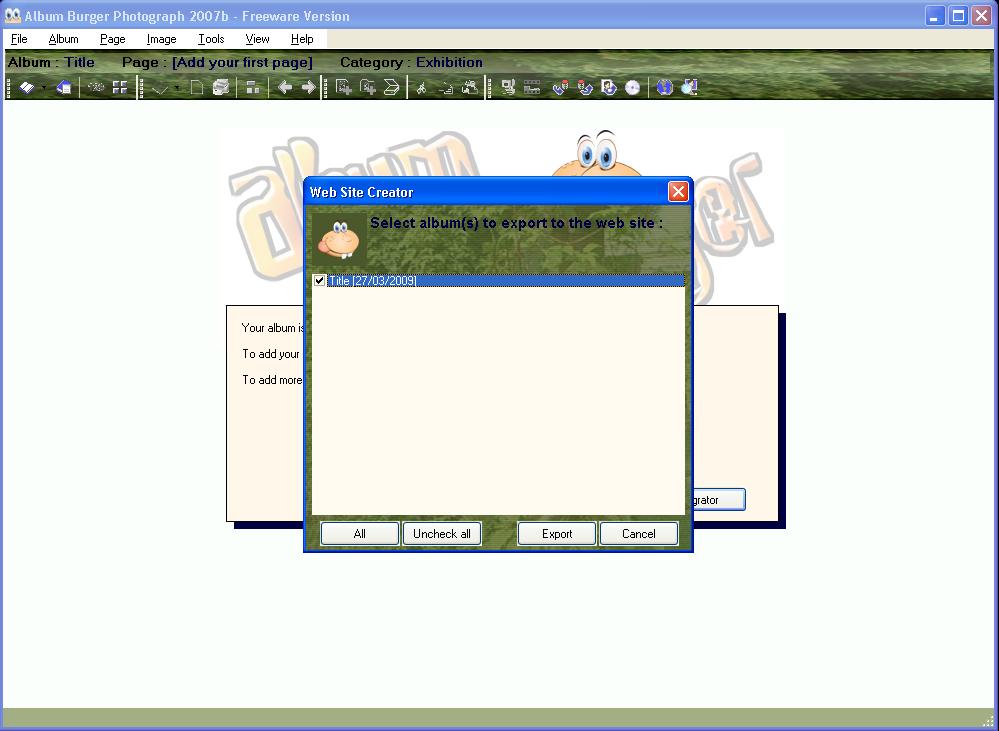Click the eyeglasses toolbar icon
Screen dimensions: 999x731
click(96, 87)
